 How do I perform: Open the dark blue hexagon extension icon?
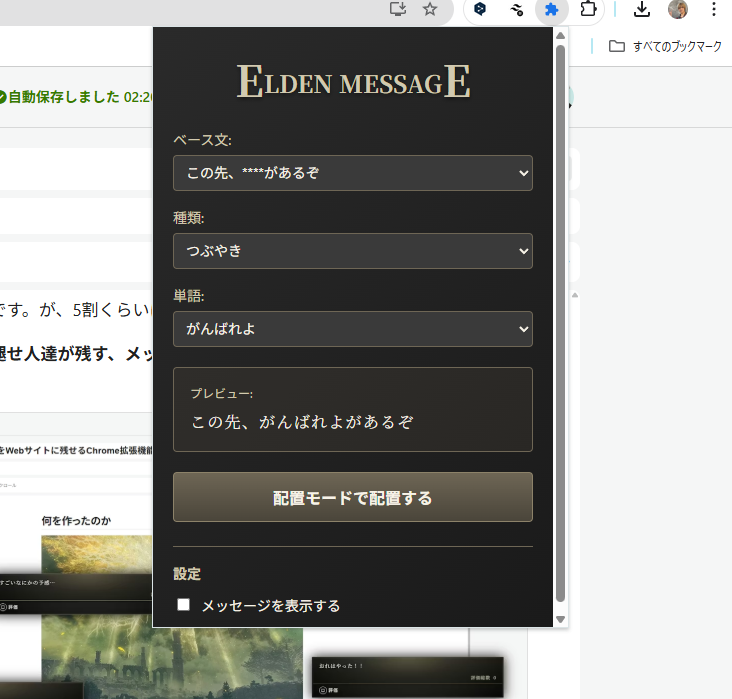coord(479,9)
